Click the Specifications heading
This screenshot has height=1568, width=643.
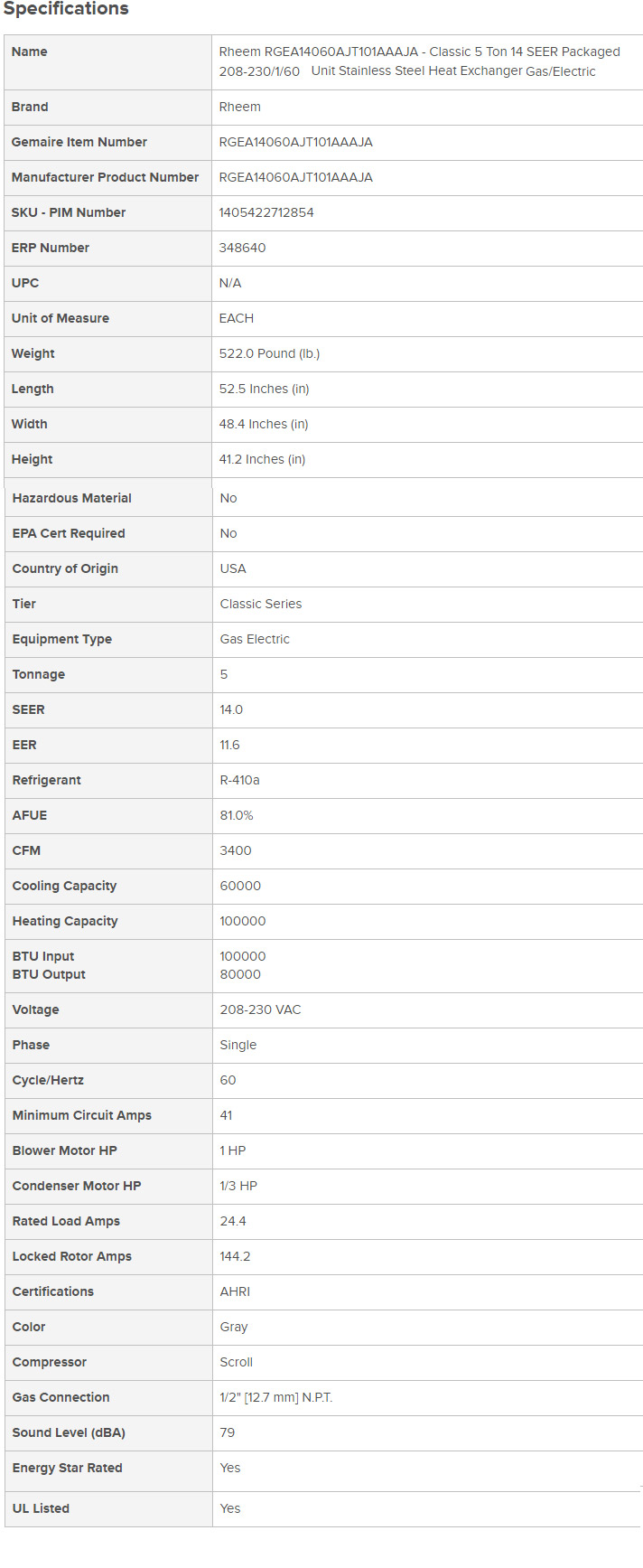pyautogui.click(x=66, y=9)
